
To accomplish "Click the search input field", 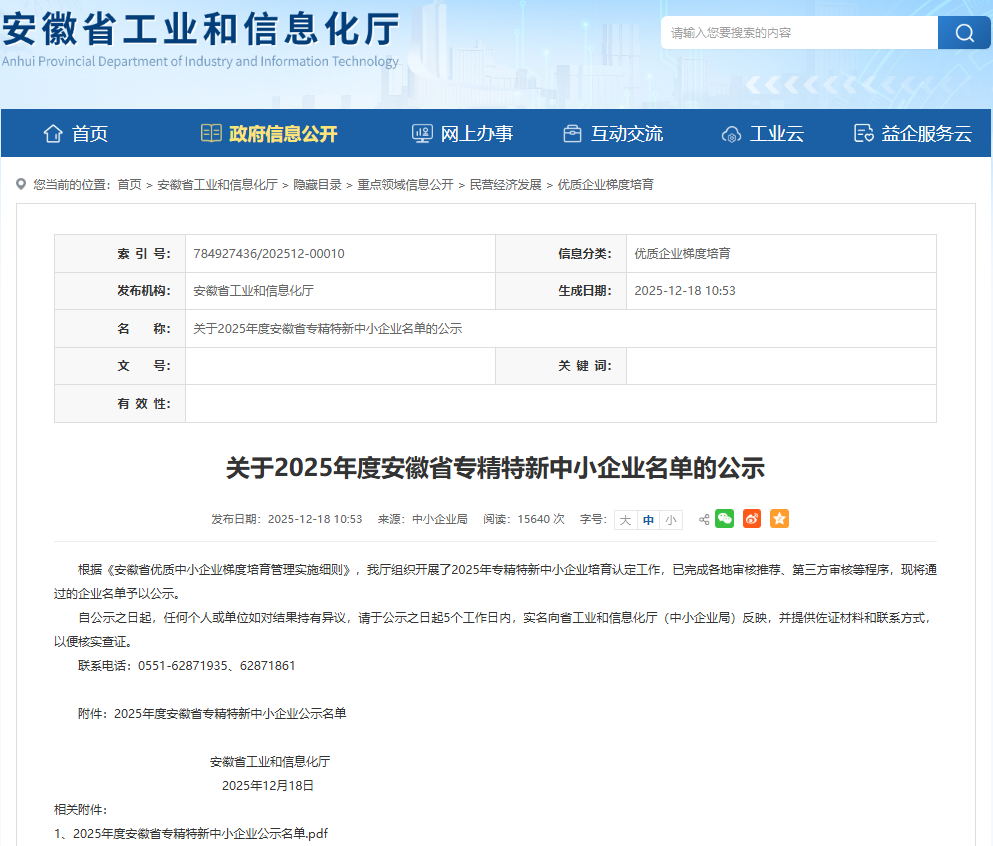I will pos(799,32).
